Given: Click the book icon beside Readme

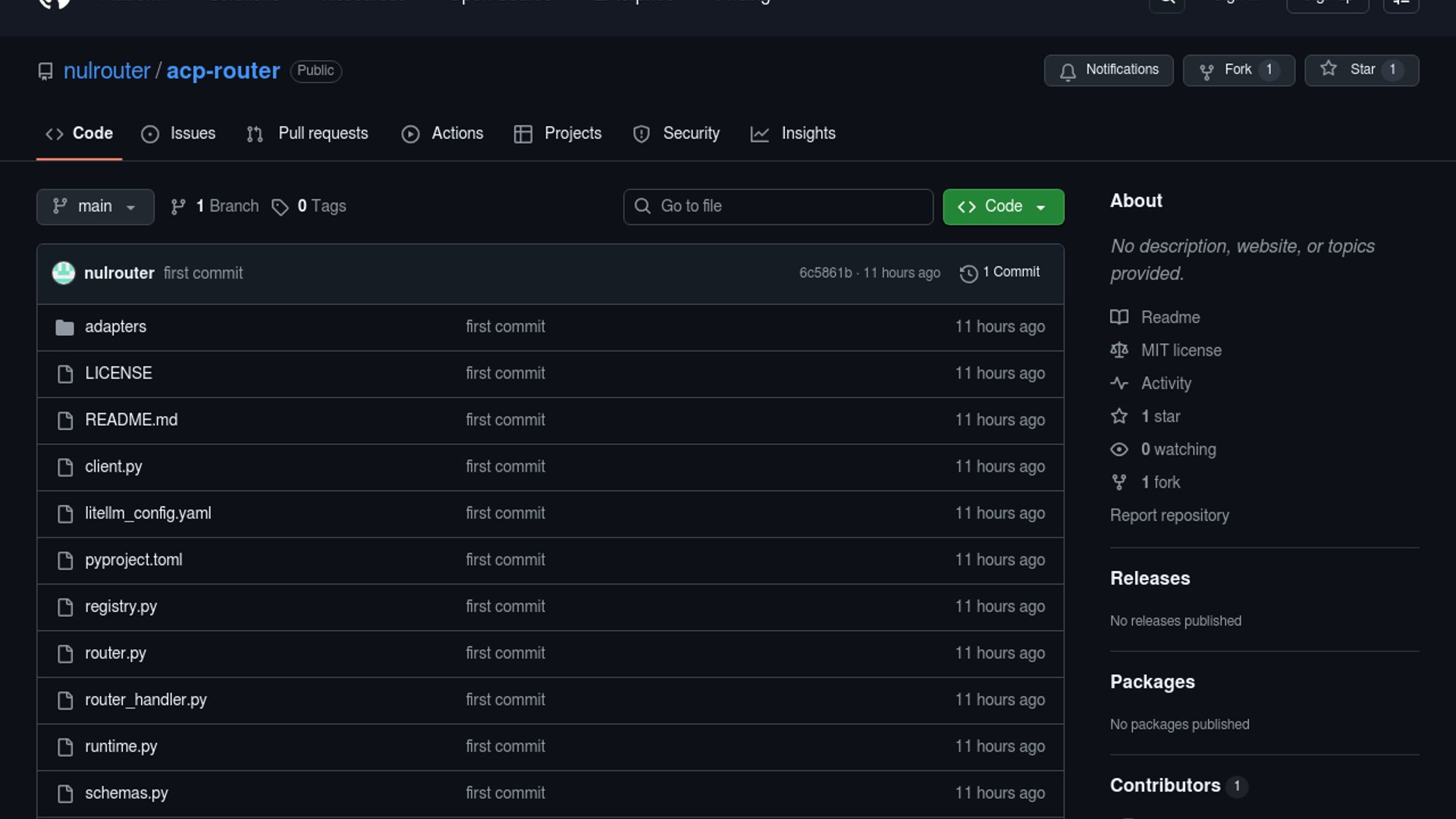Looking at the screenshot, I should [x=1119, y=317].
